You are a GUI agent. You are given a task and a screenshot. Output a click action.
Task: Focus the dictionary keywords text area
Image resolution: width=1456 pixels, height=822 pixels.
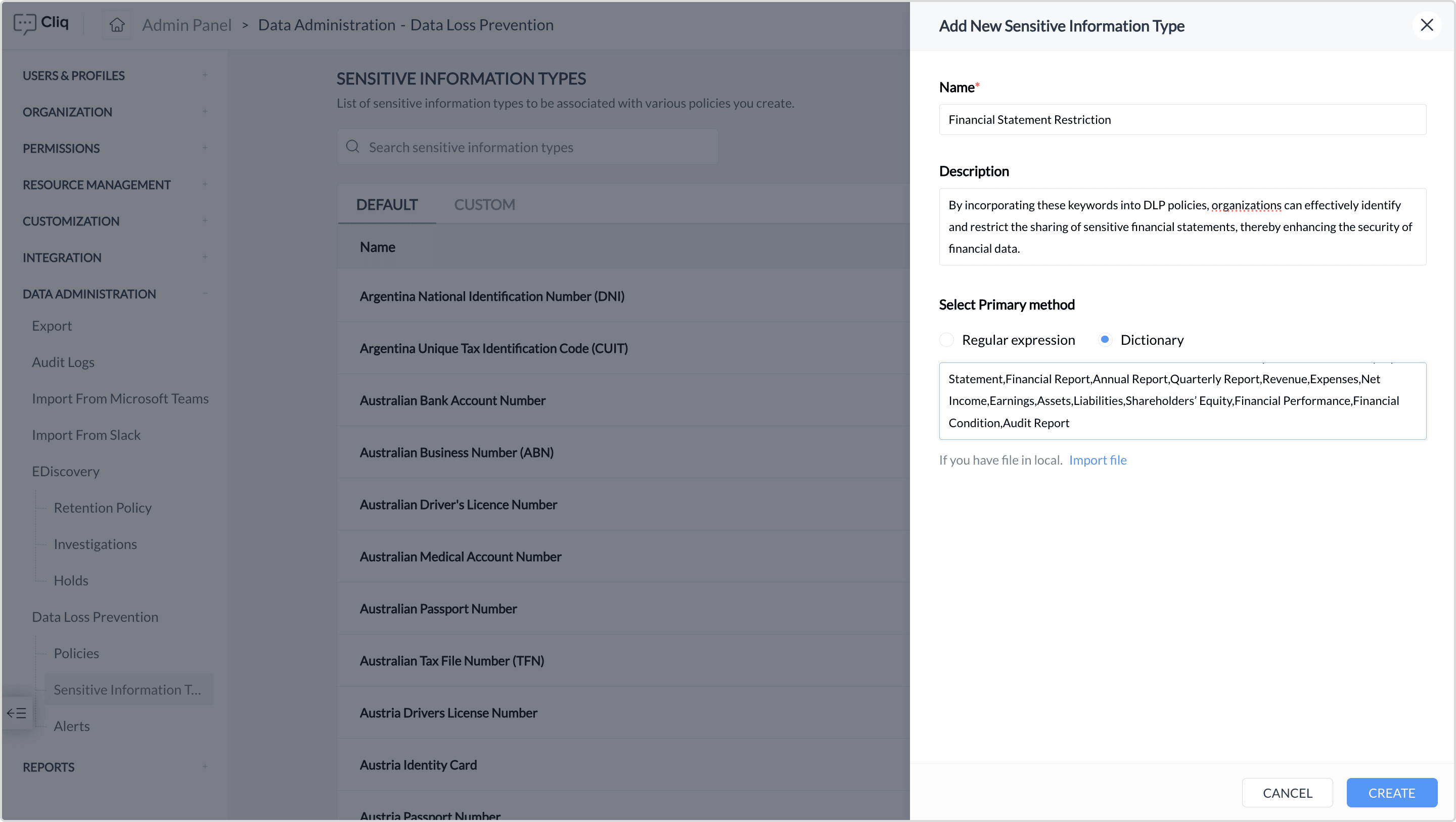coord(1182,401)
